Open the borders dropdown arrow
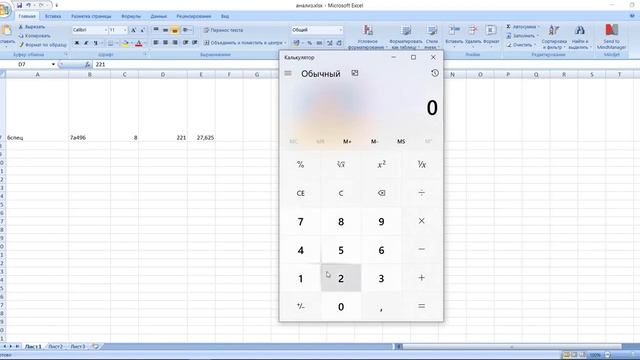Image resolution: width=640 pixels, height=360 pixels. click(117, 43)
